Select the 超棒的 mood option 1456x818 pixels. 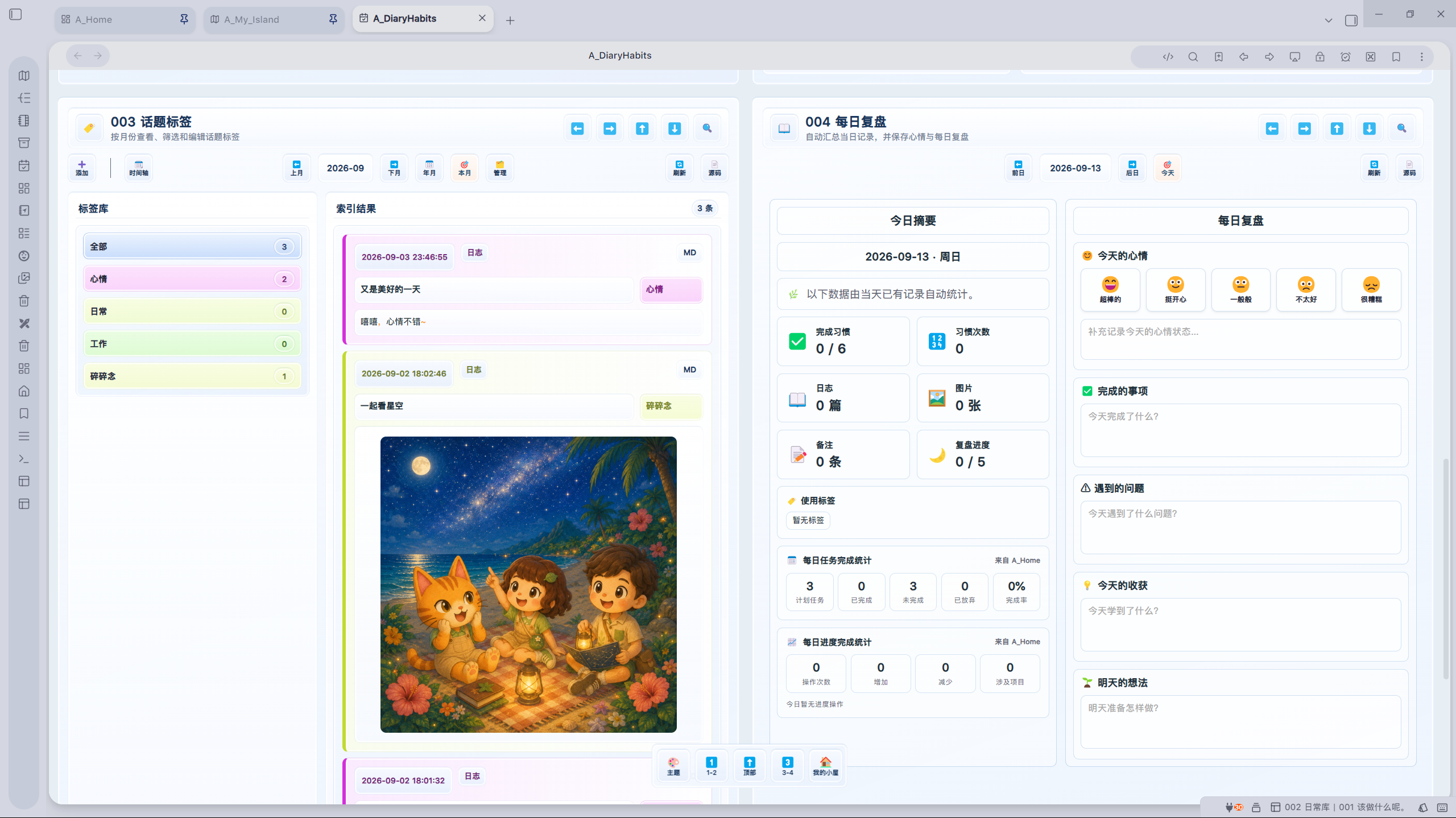pos(1110,290)
